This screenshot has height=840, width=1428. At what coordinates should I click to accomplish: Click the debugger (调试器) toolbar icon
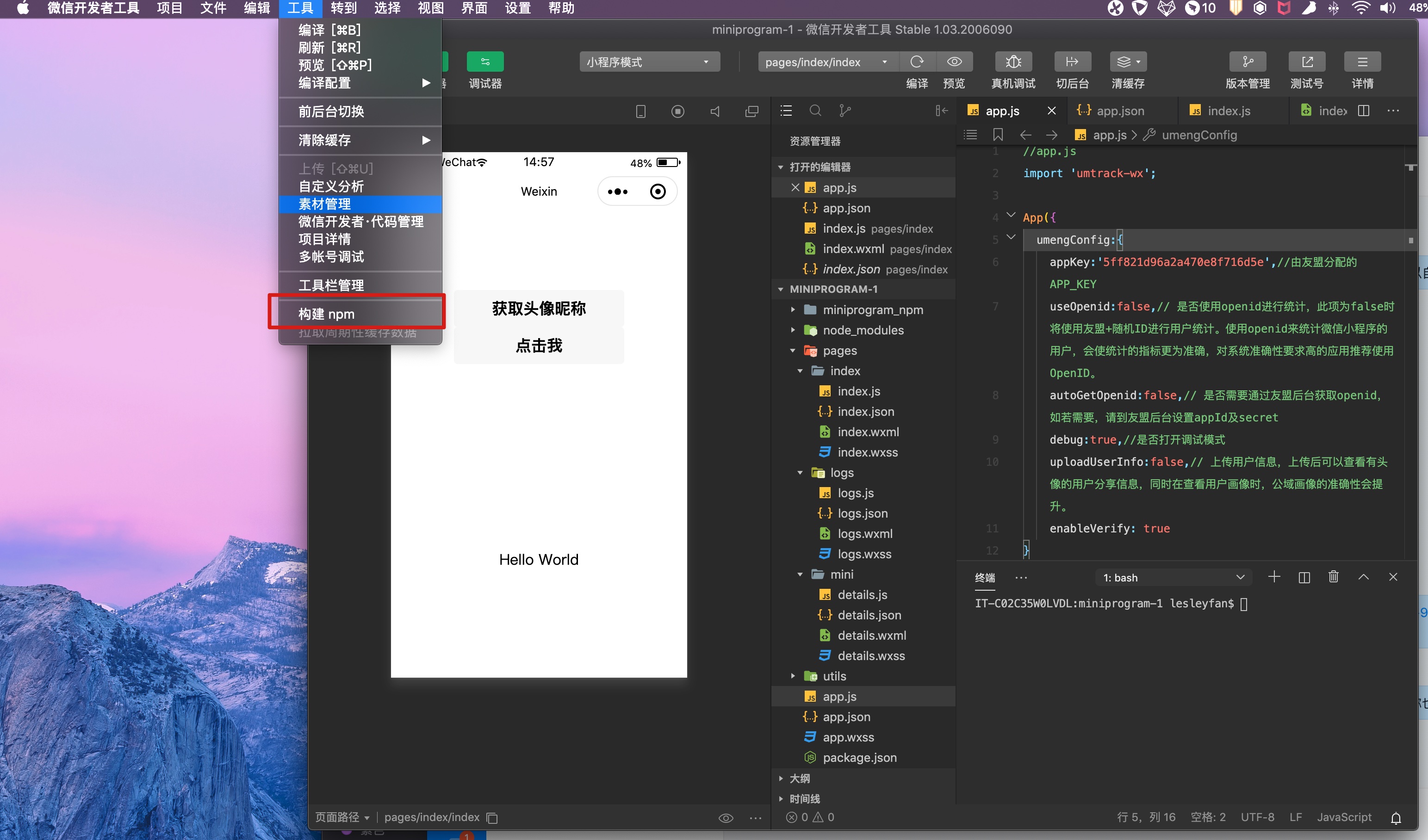click(x=485, y=61)
